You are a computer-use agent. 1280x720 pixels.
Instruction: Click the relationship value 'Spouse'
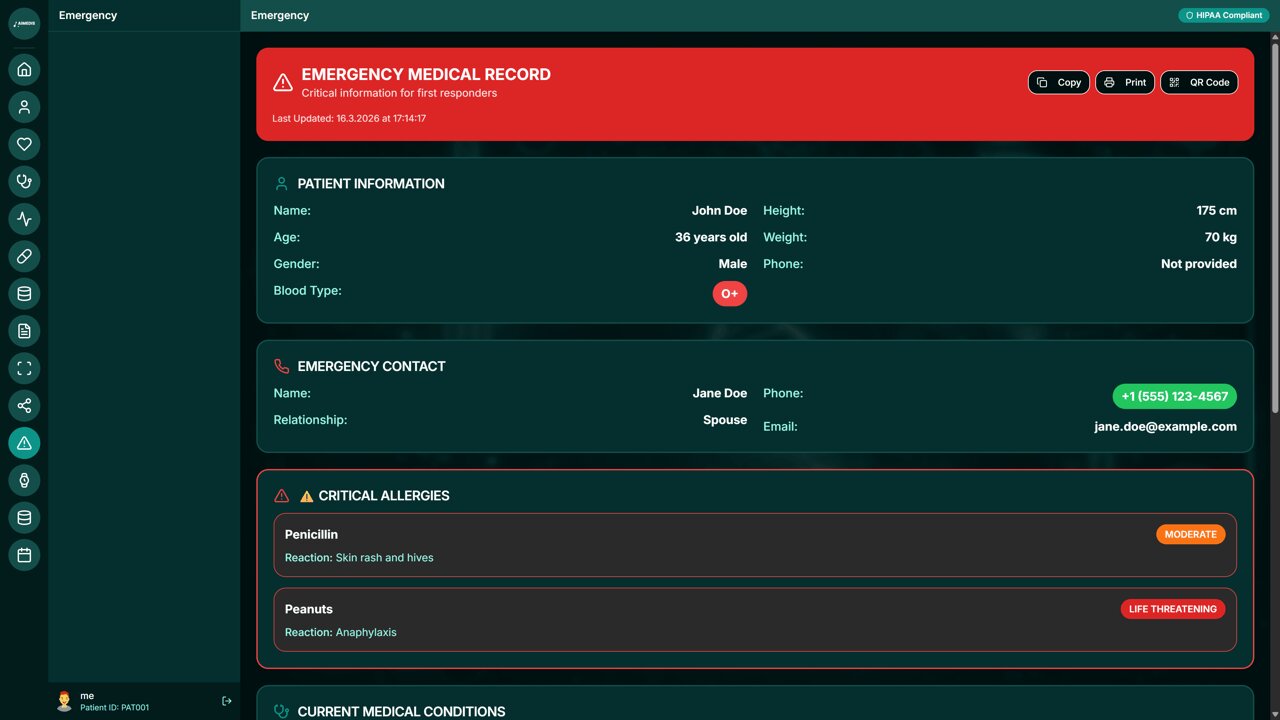[x=725, y=420]
